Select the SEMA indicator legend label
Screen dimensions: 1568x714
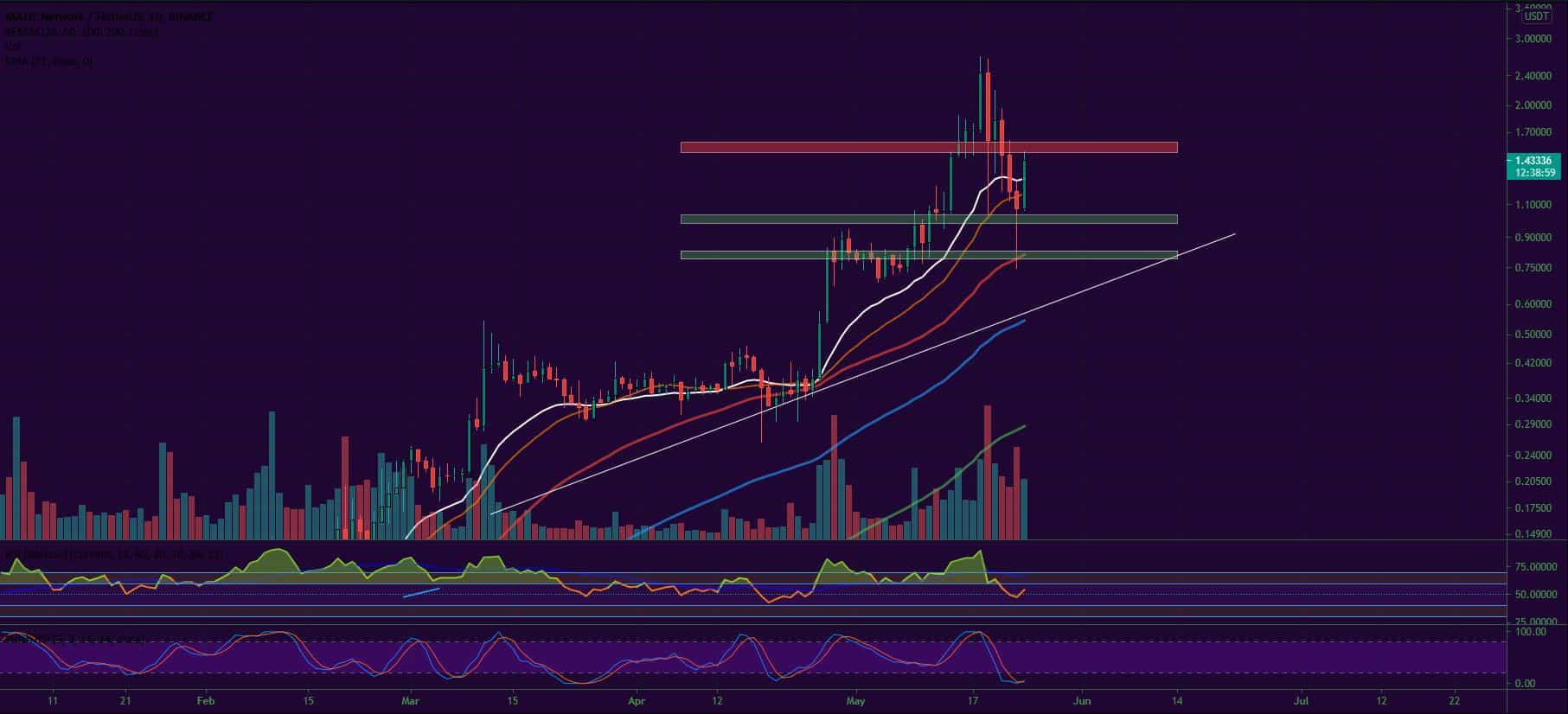coord(81,32)
